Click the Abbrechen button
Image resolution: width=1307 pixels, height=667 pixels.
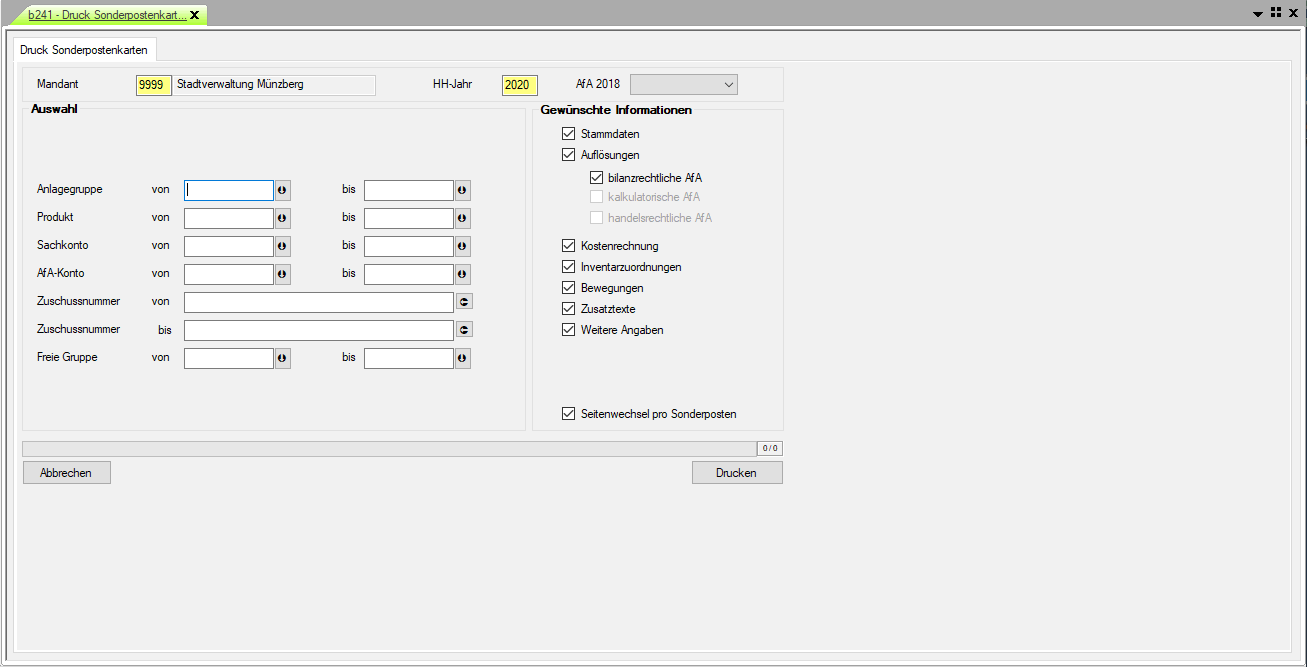click(x=66, y=473)
